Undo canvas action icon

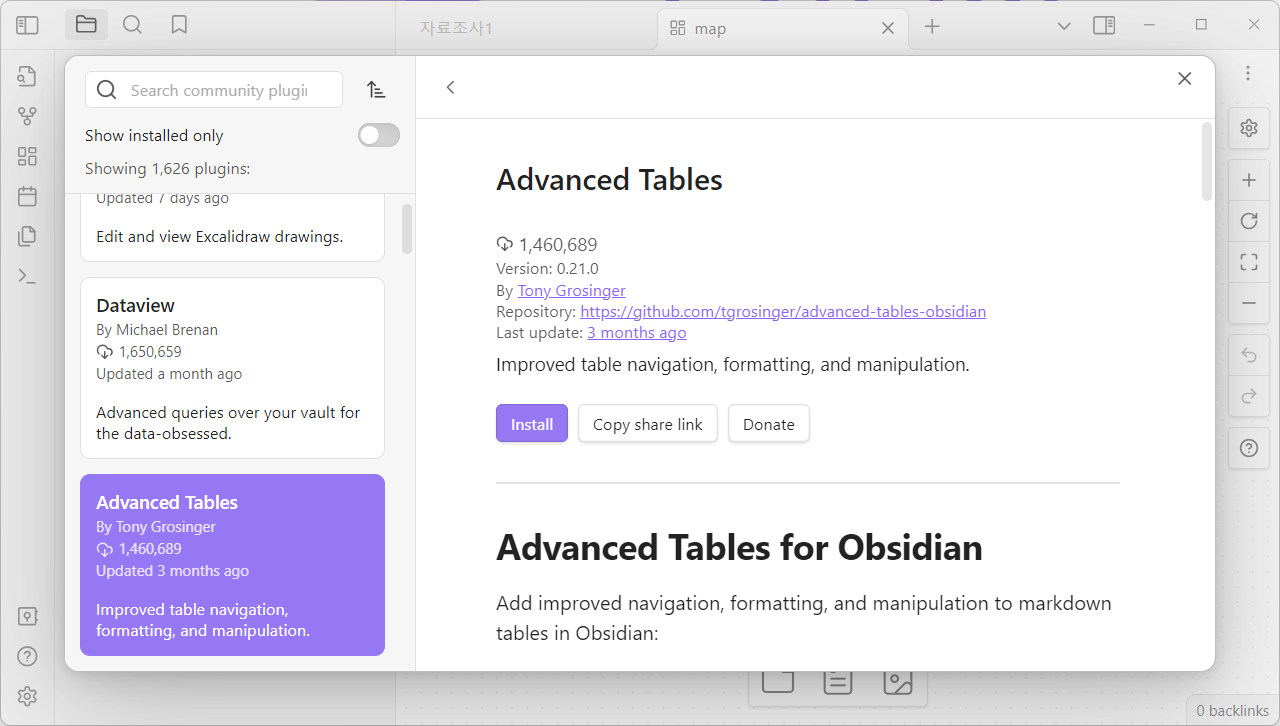pyautogui.click(x=1248, y=356)
